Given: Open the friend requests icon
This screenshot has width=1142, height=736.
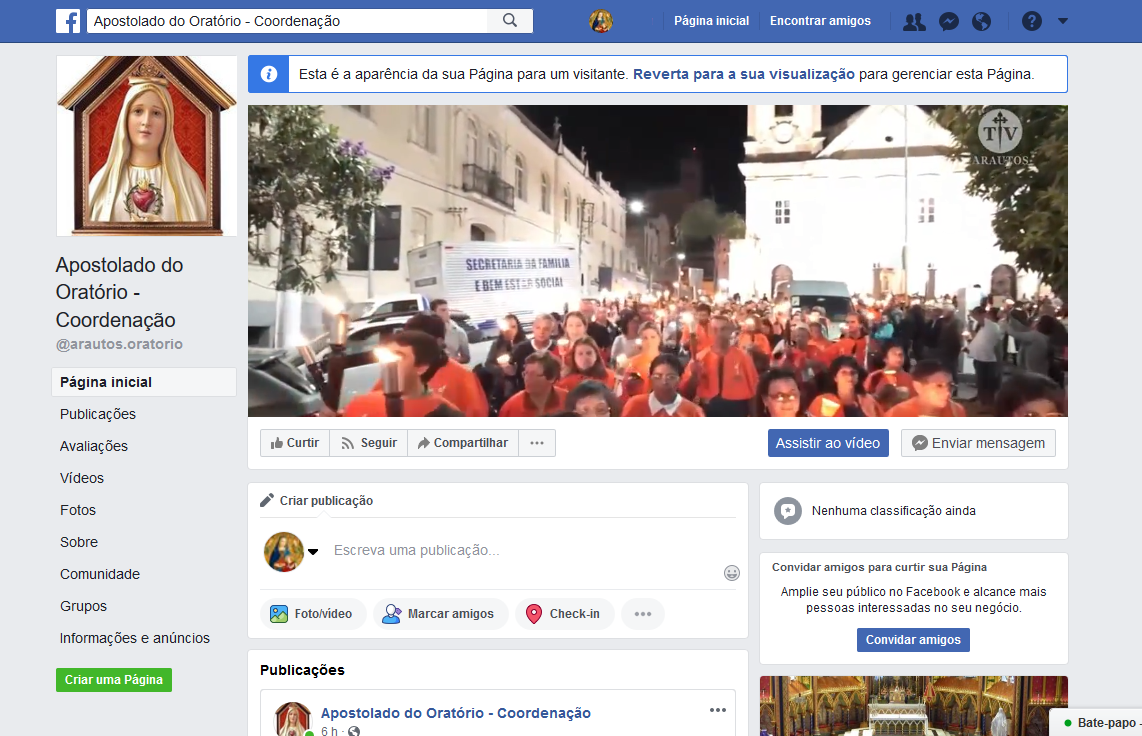Looking at the screenshot, I should click(x=914, y=21).
